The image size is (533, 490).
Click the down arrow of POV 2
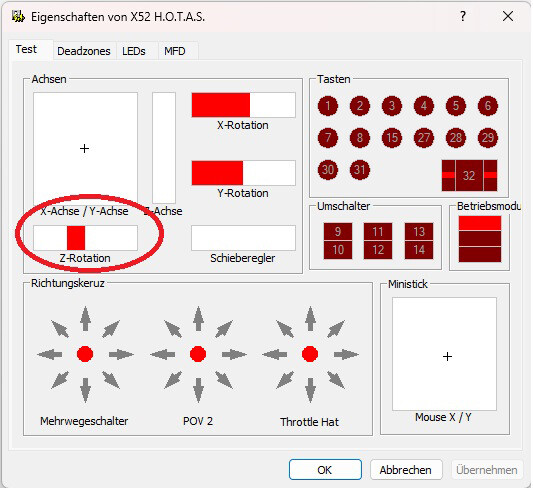(198, 390)
